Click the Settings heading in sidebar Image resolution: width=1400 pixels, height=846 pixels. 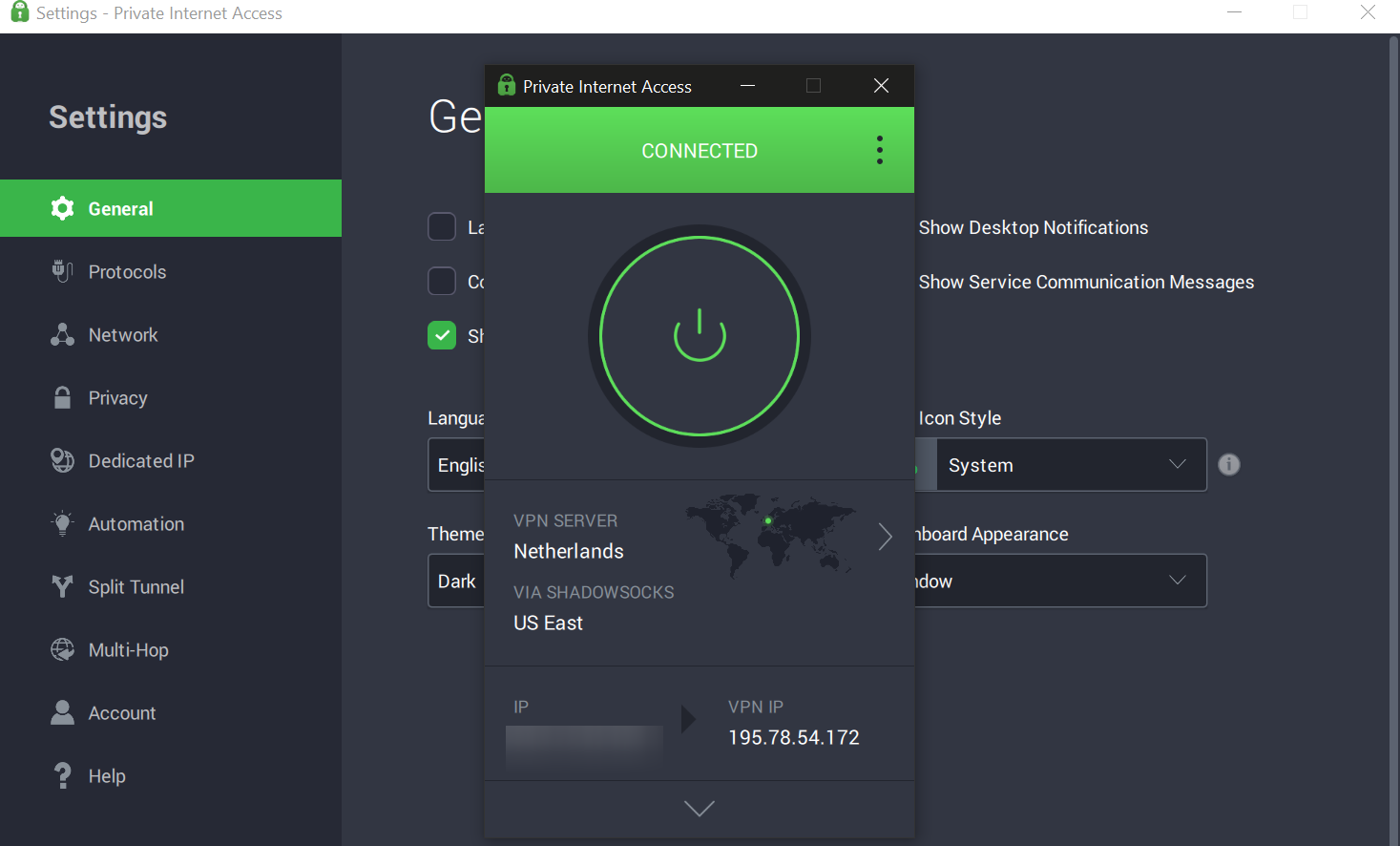coord(108,116)
